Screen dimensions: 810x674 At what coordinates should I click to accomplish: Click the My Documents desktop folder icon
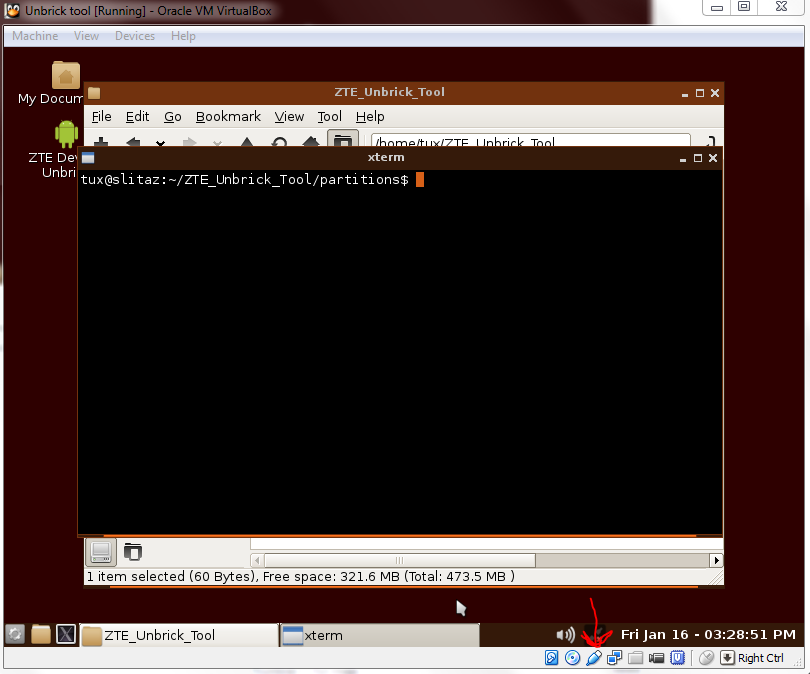(x=66, y=75)
